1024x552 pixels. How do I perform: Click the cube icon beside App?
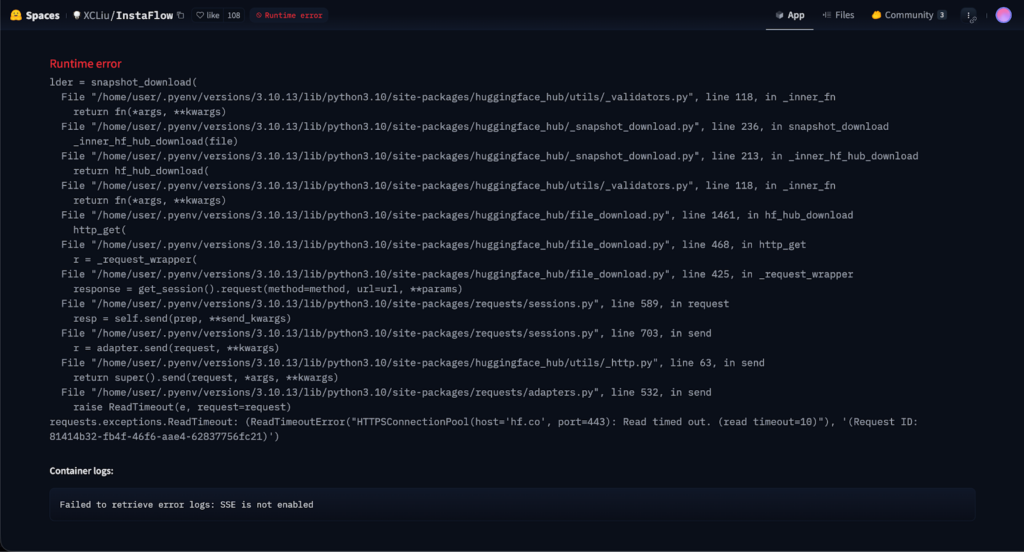(779, 15)
